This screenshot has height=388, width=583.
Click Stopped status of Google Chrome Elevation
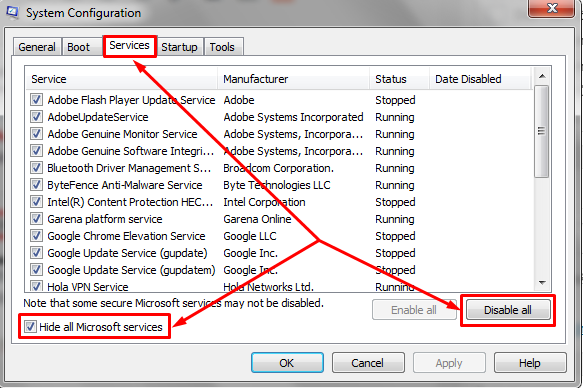(x=395, y=236)
